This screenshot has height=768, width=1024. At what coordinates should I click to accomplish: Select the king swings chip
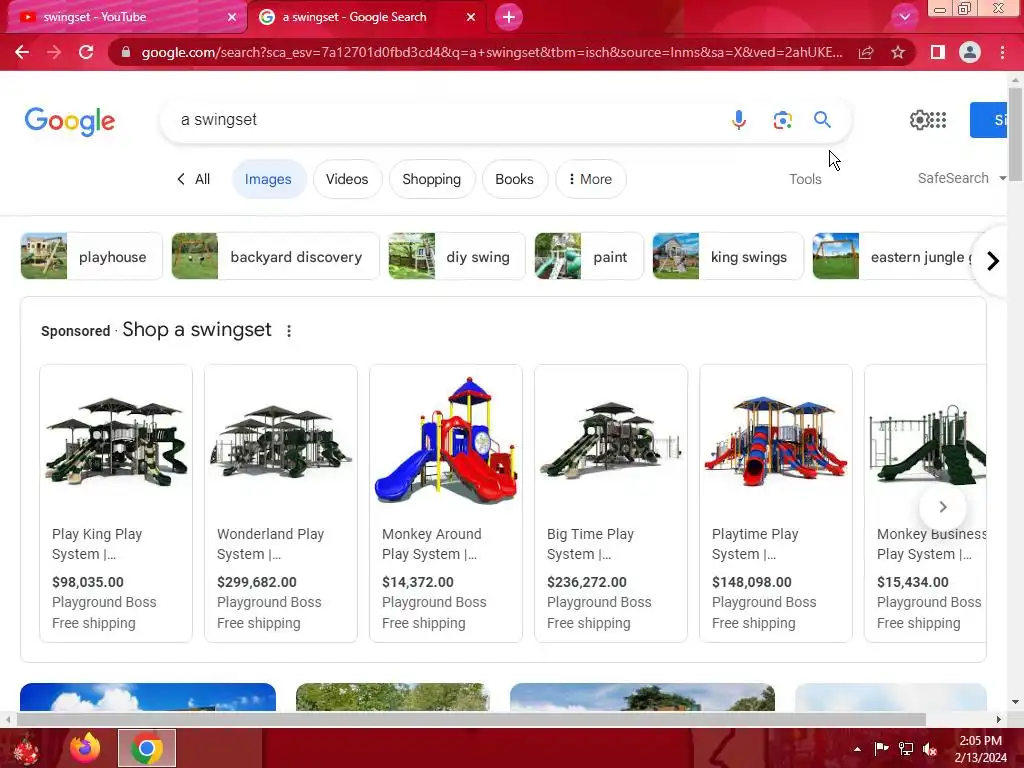[x=728, y=256]
